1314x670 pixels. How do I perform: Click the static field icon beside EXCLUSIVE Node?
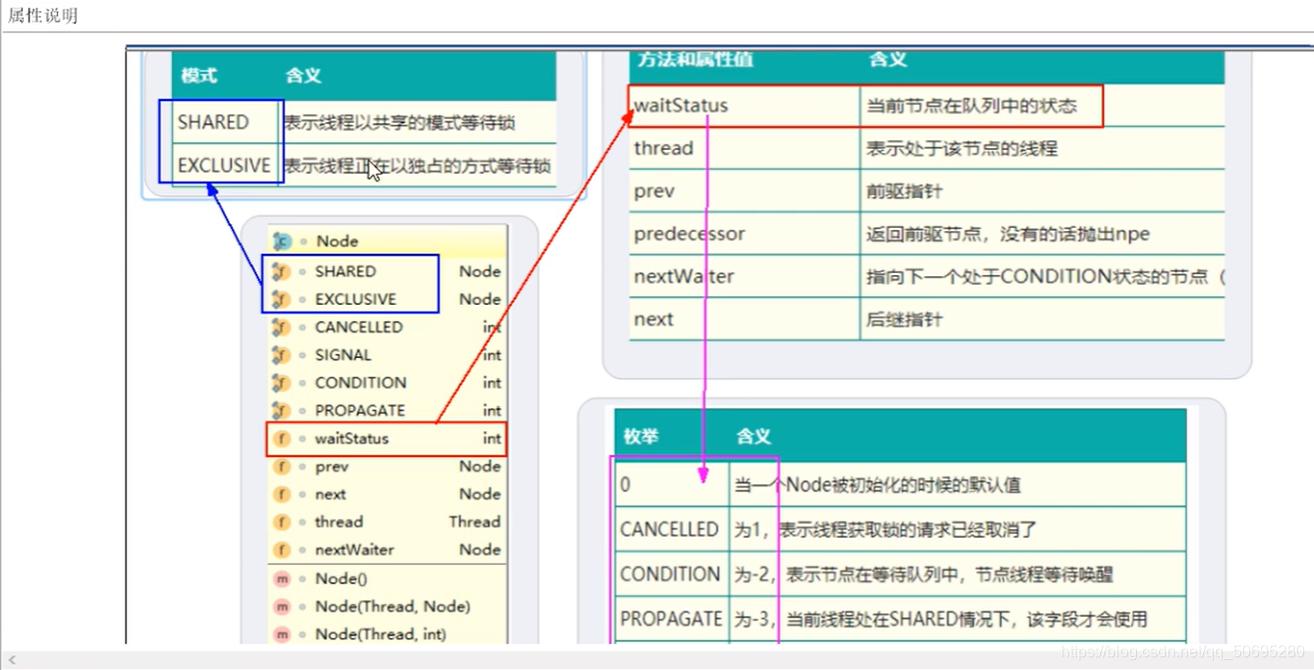pyautogui.click(x=281, y=299)
